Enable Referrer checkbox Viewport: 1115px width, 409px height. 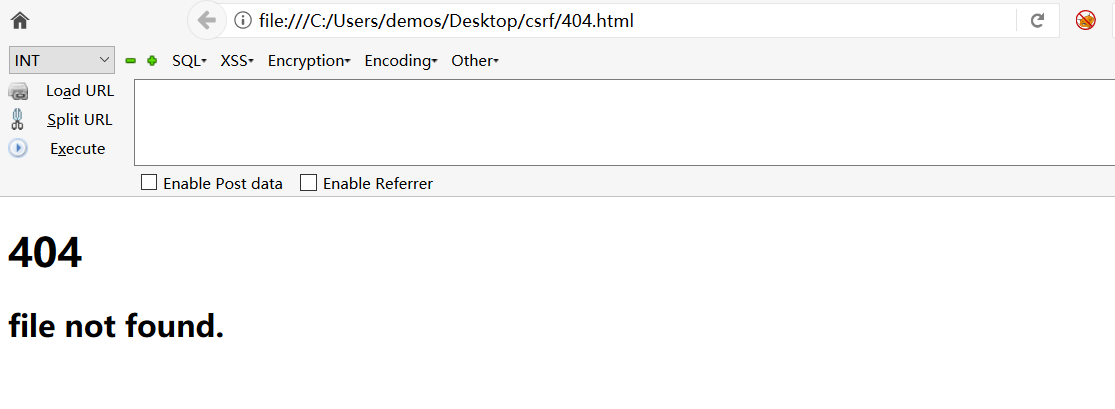click(308, 183)
